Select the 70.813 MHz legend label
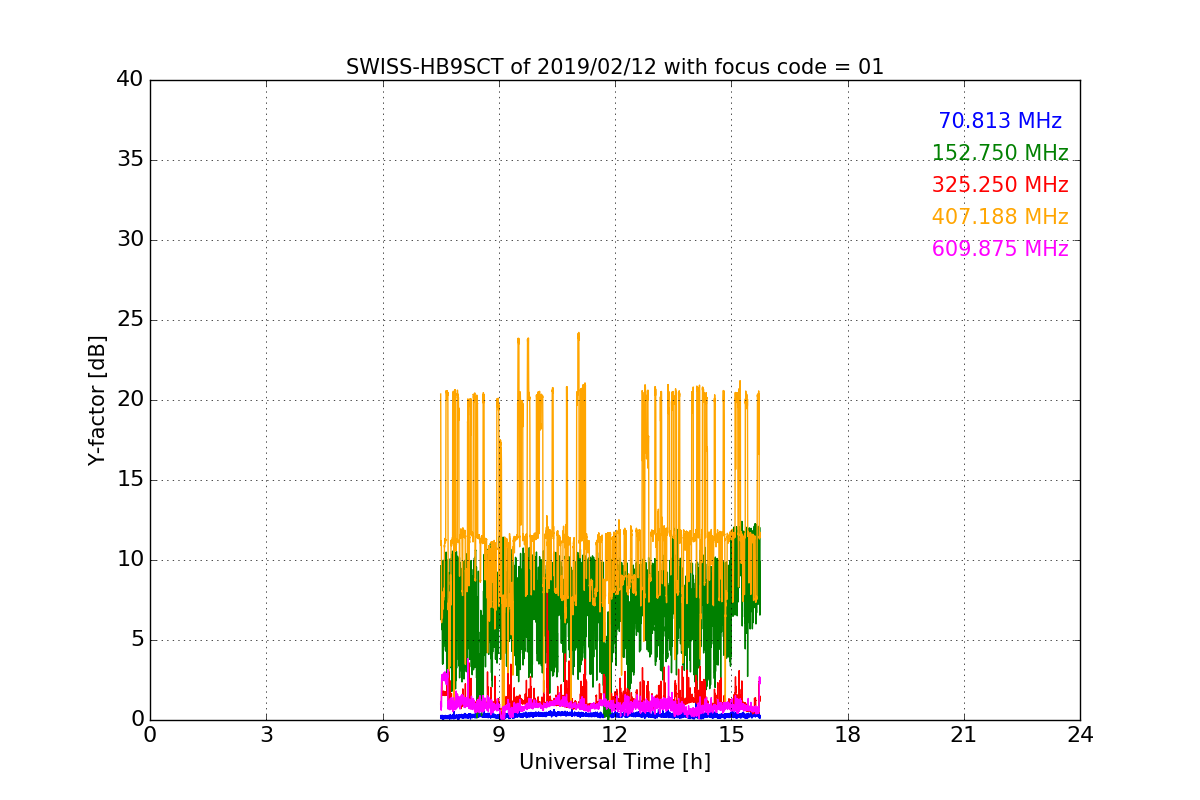 1000,121
